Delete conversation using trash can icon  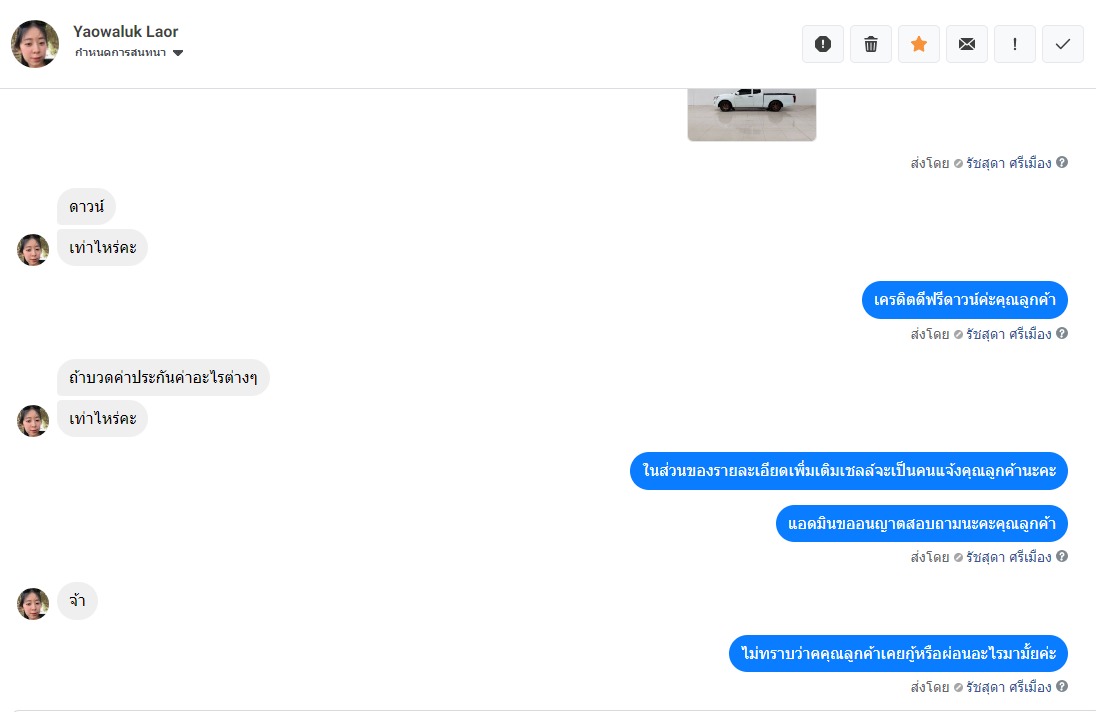point(871,44)
